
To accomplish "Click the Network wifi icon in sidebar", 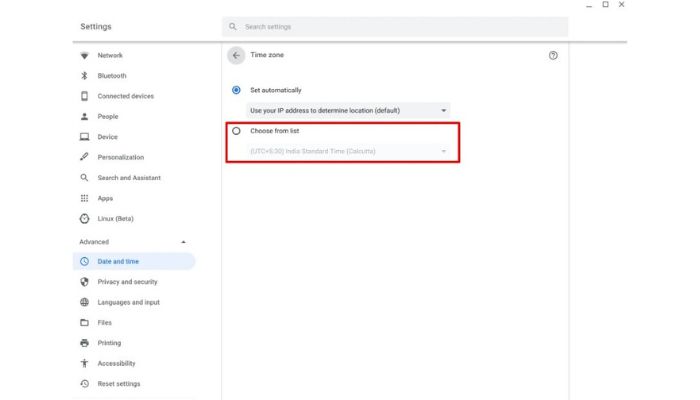I will (x=84, y=55).
